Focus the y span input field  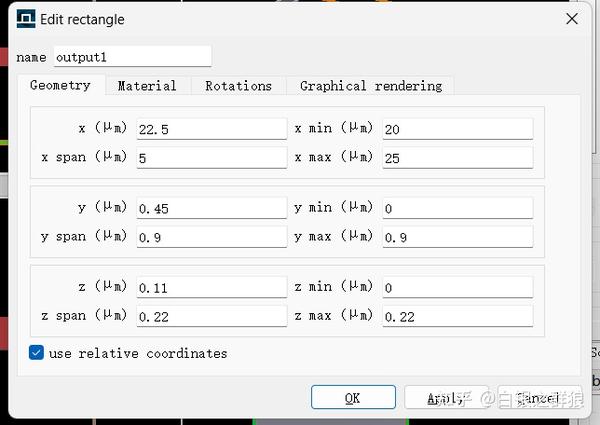pyautogui.click(x=211, y=237)
